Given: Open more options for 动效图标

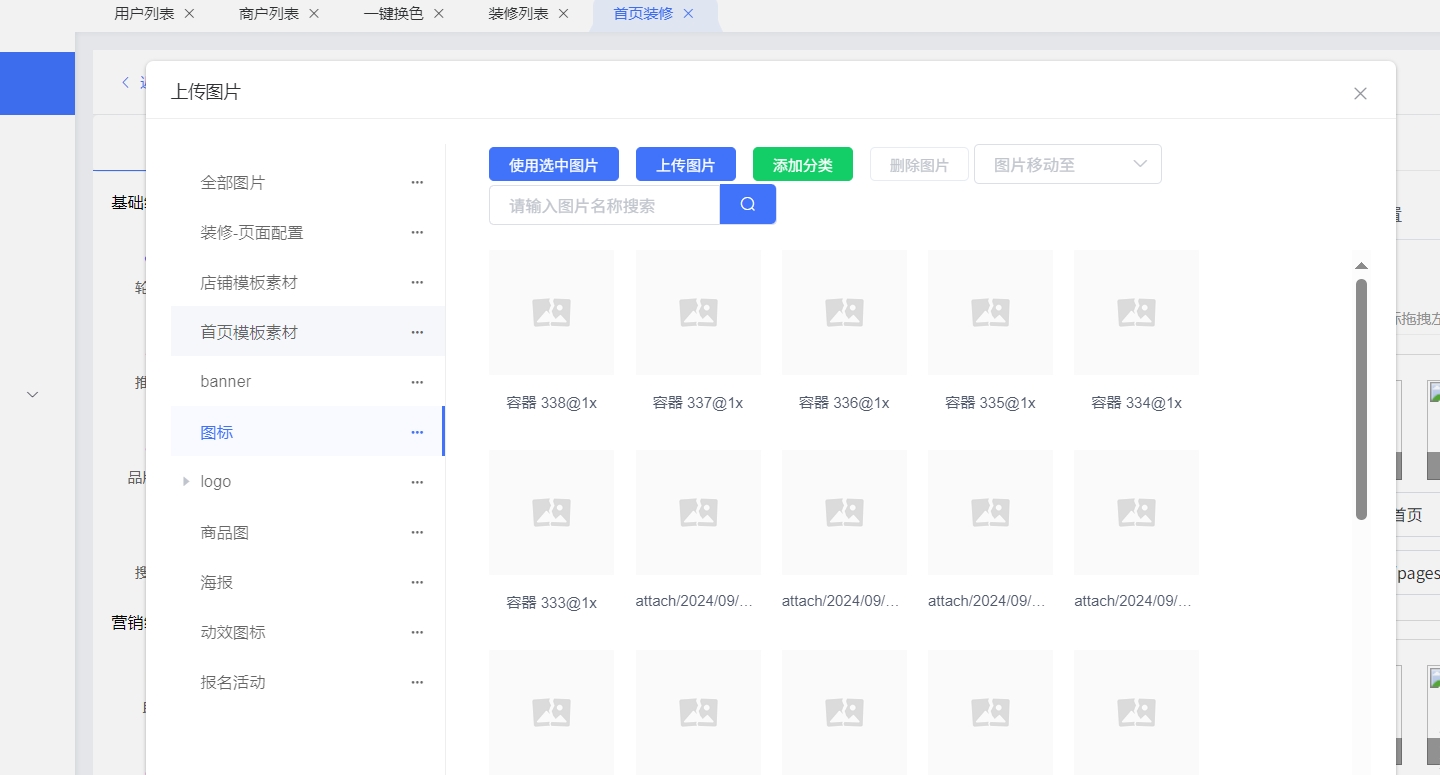Looking at the screenshot, I should point(417,633).
